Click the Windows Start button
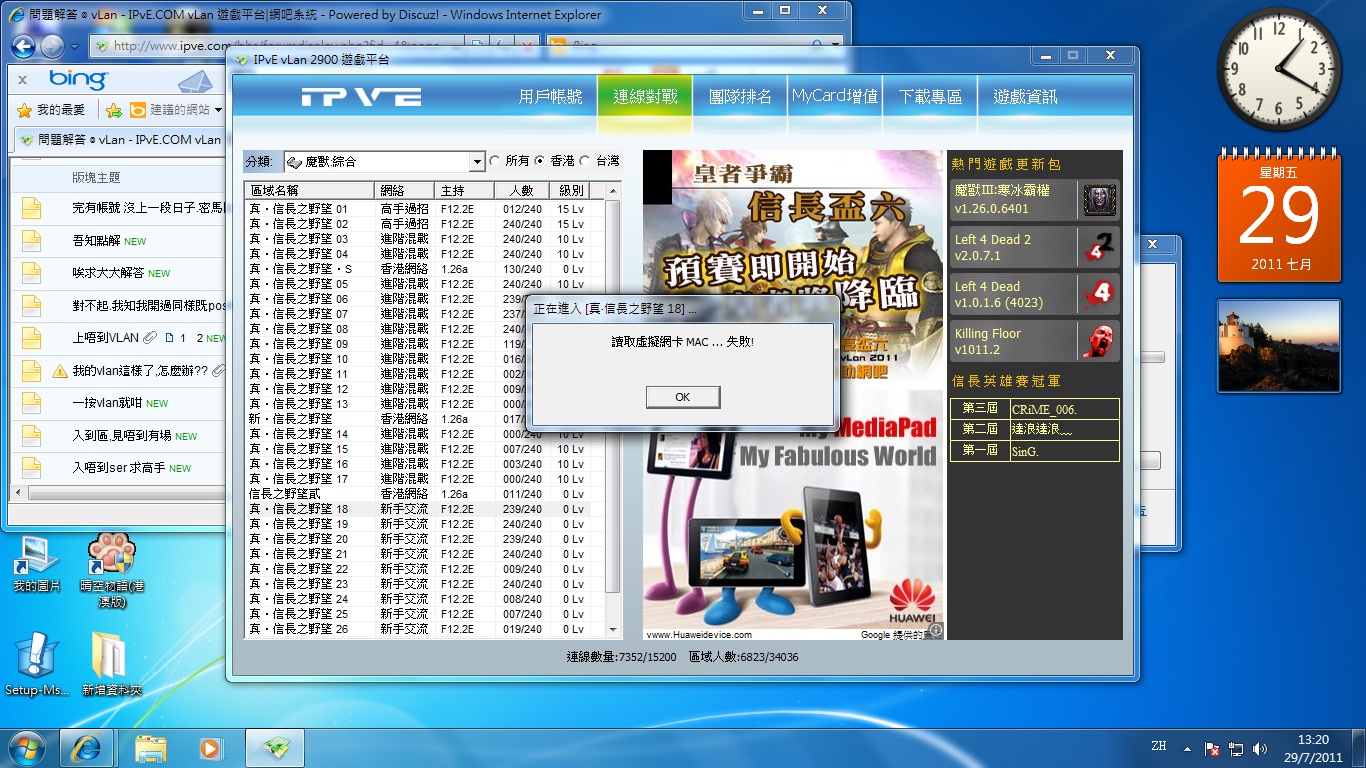Image resolution: width=1366 pixels, height=768 pixels. 27,747
